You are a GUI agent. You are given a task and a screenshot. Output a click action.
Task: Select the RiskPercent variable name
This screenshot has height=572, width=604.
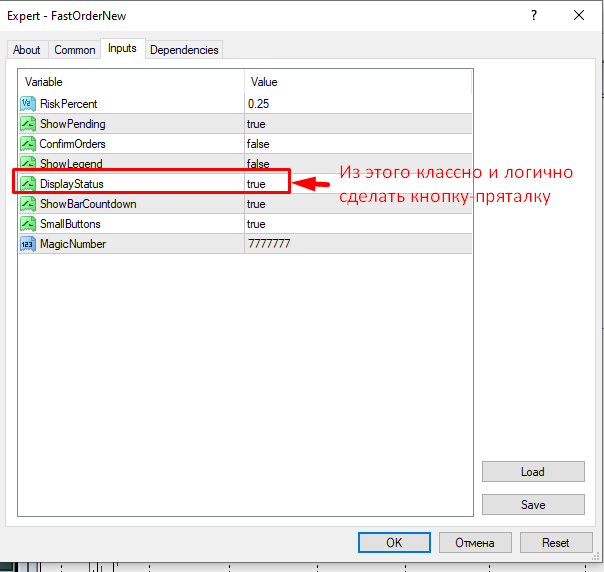tap(69, 104)
